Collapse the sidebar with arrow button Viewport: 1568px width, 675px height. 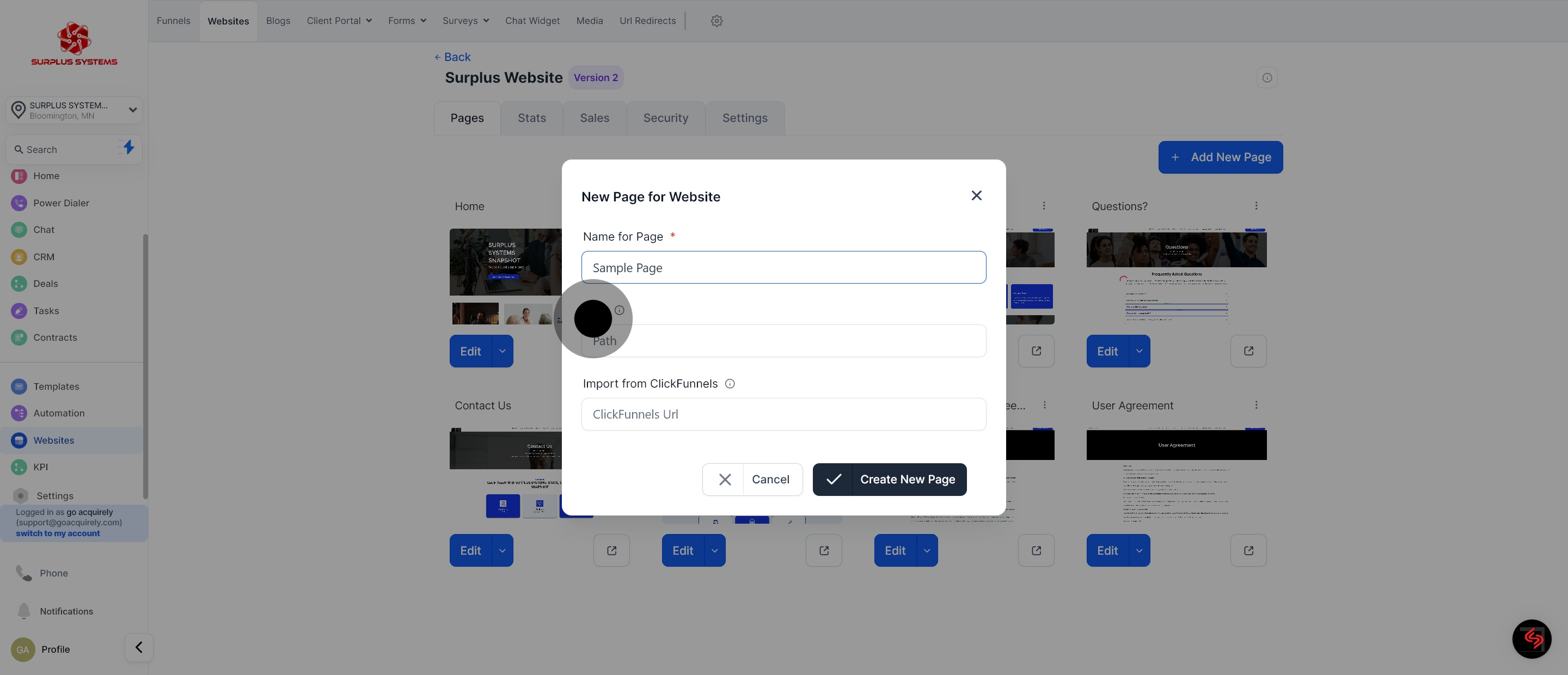tap(139, 647)
